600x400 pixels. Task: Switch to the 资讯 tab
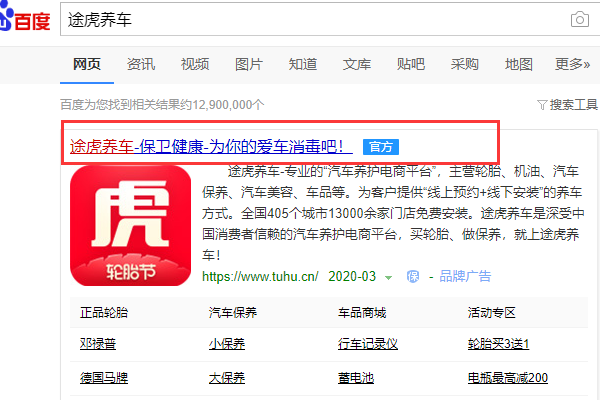point(141,65)
